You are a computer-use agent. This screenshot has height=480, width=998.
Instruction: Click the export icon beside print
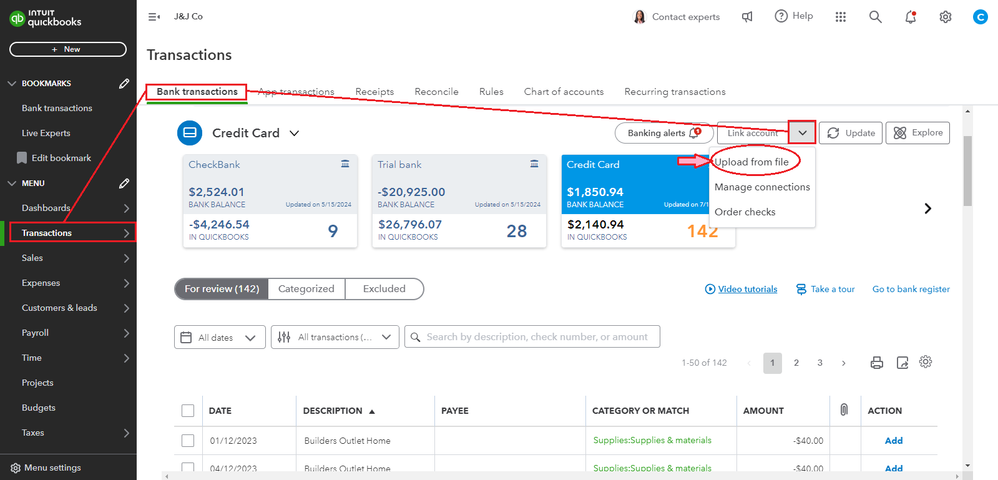pyautogui.click(x=902, y=363)
